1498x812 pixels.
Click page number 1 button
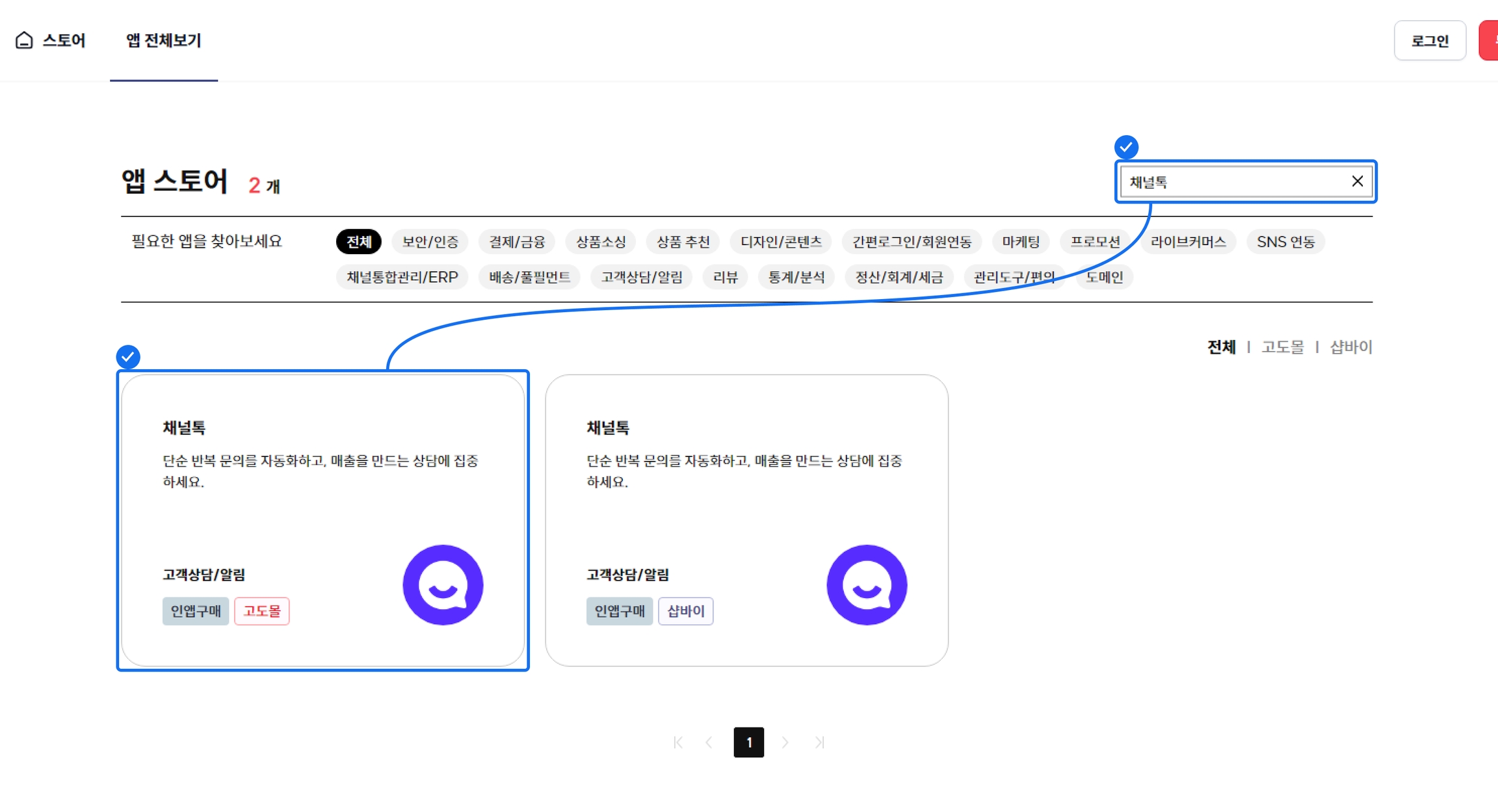748,742
